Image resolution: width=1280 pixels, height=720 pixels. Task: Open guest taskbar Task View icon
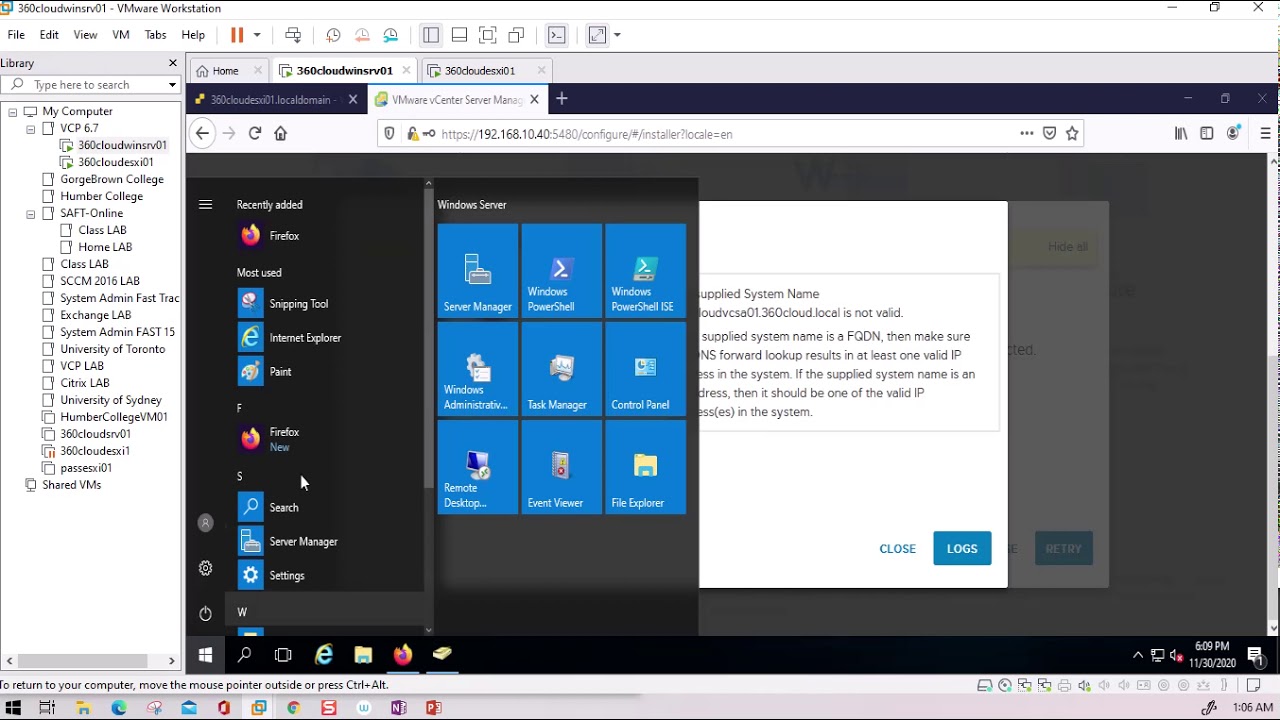(x=283, y=655)
